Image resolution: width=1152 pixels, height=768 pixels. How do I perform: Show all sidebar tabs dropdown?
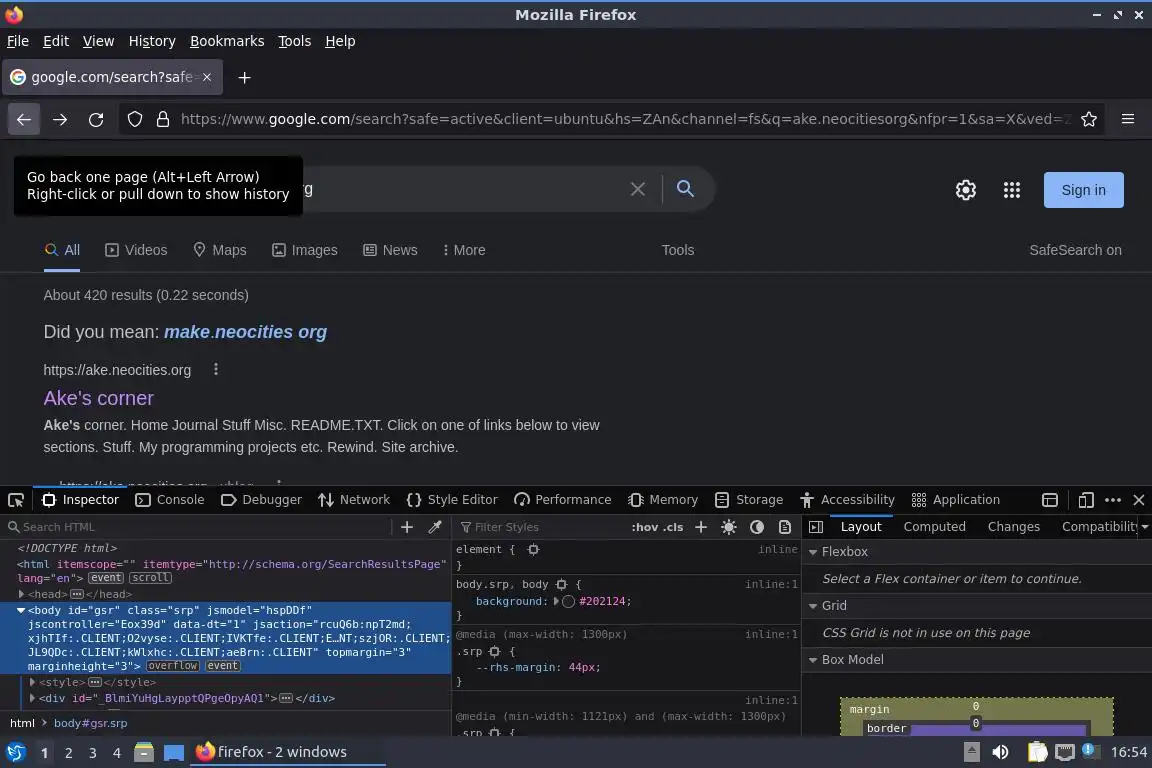[1145, 527]
